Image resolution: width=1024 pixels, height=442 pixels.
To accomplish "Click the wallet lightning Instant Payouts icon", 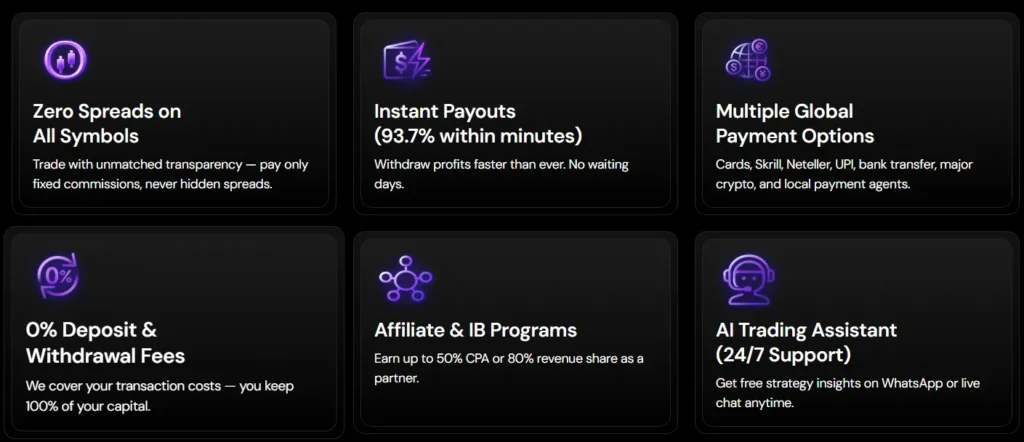I will tap(406, 61).
